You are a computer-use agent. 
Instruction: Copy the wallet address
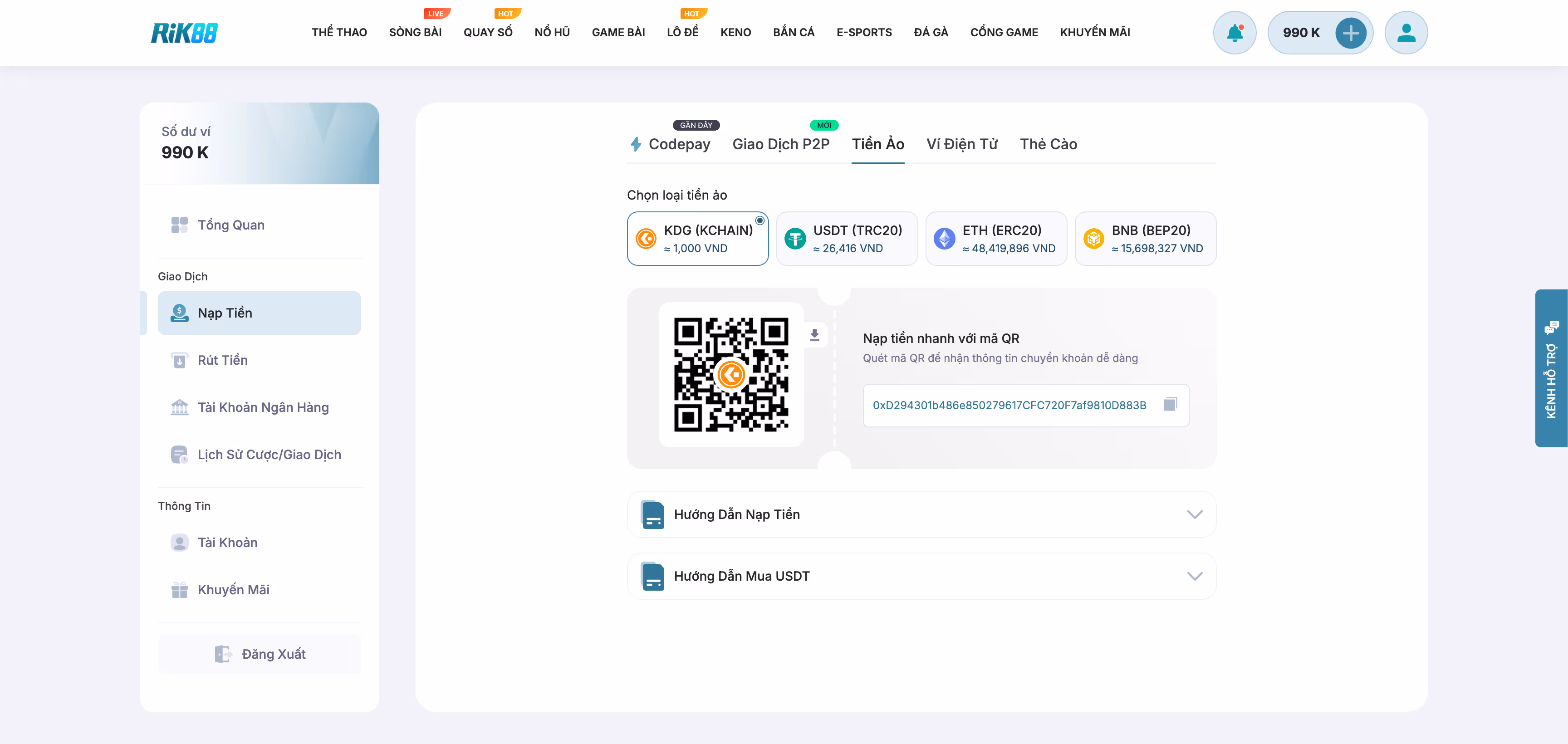tap(1170, 404)
